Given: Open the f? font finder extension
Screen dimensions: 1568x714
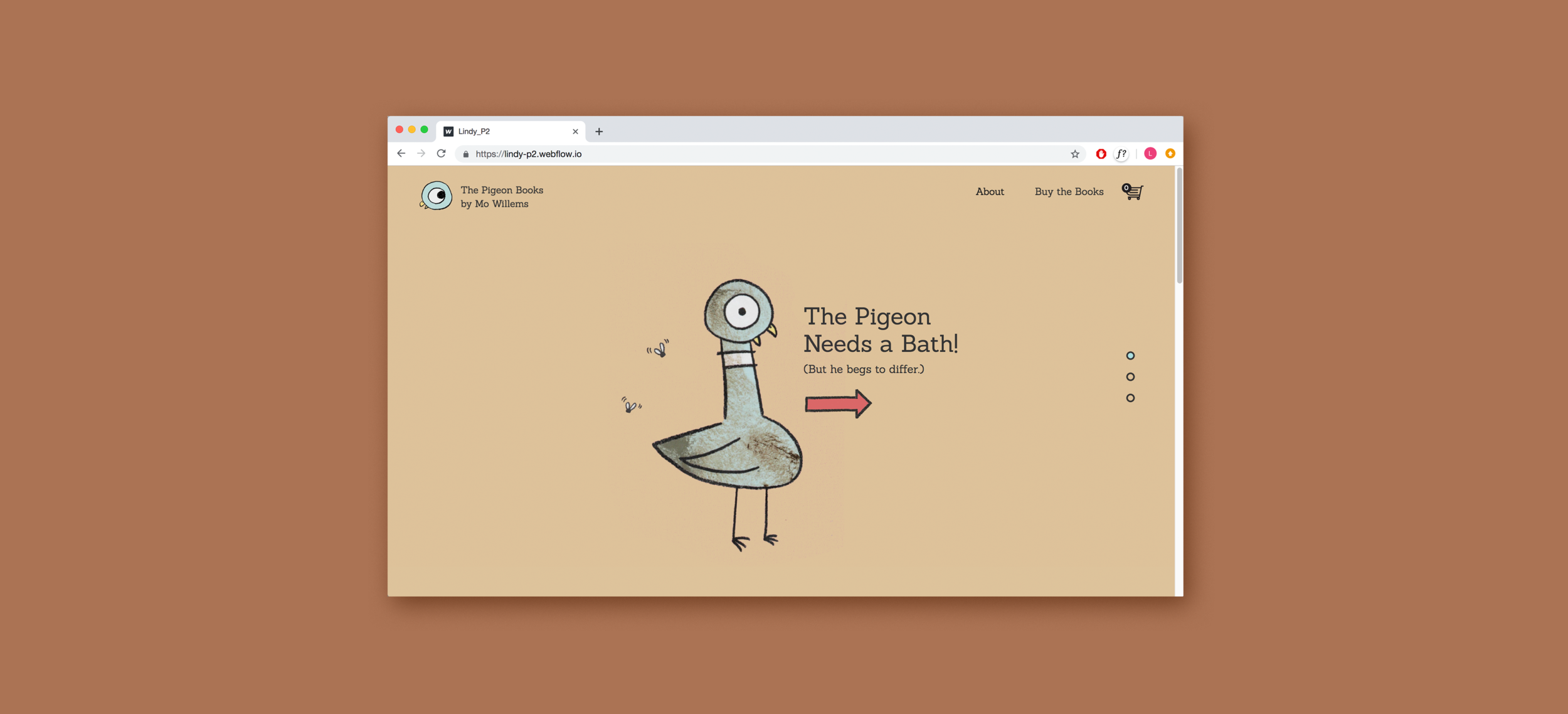Looking at the screenshot, I should click(1121, 154).
